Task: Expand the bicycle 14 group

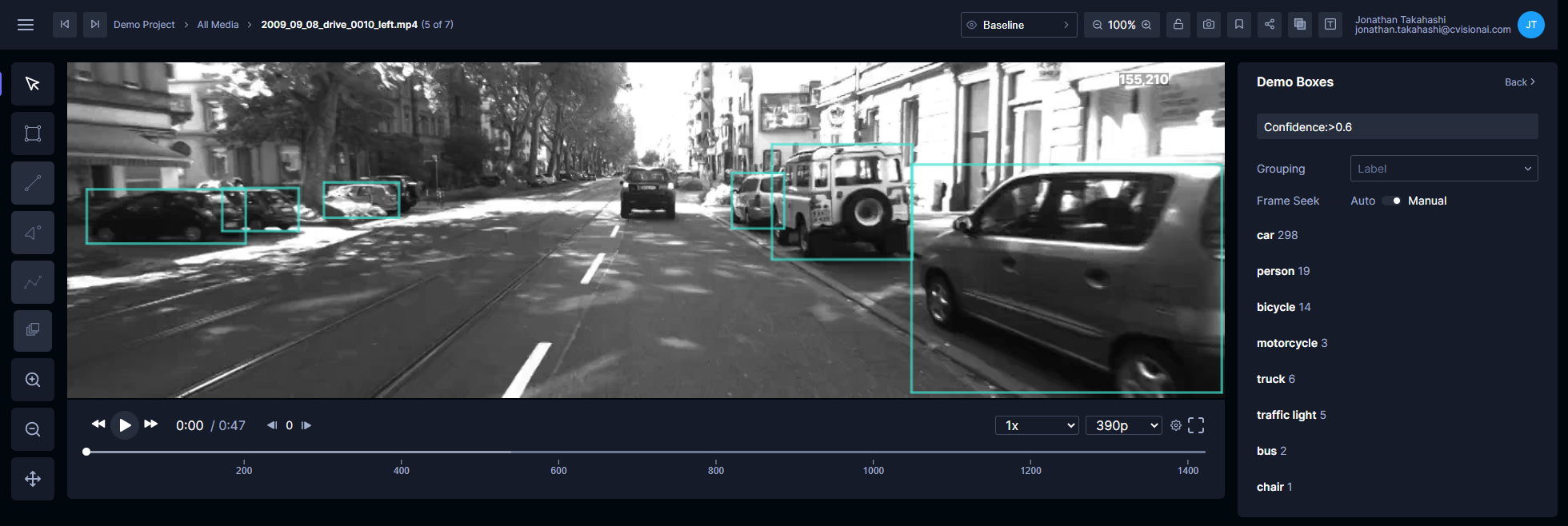Action: coord(1283,307)
